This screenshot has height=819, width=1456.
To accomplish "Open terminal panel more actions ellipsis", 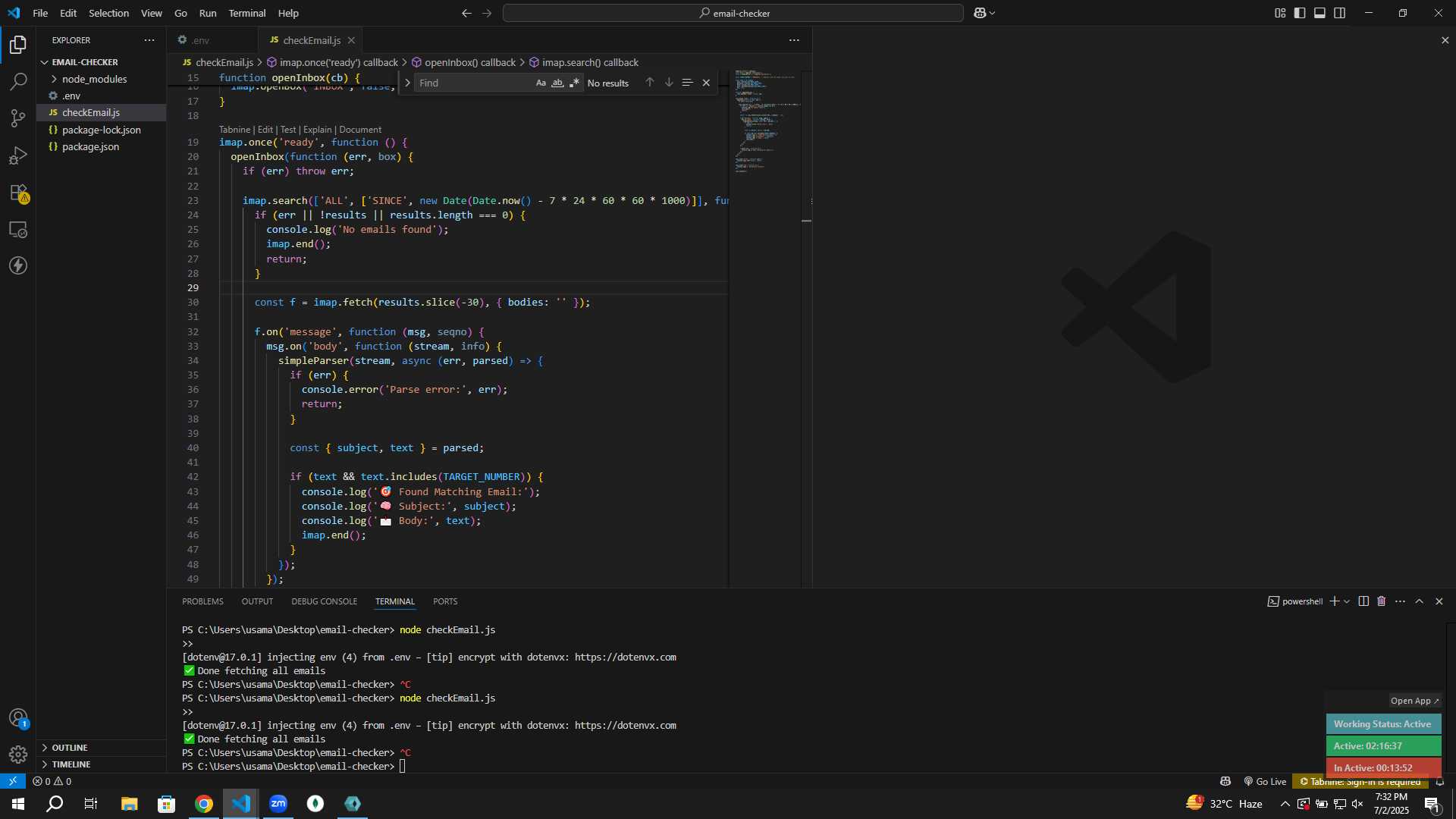I will click(1400, 601).
